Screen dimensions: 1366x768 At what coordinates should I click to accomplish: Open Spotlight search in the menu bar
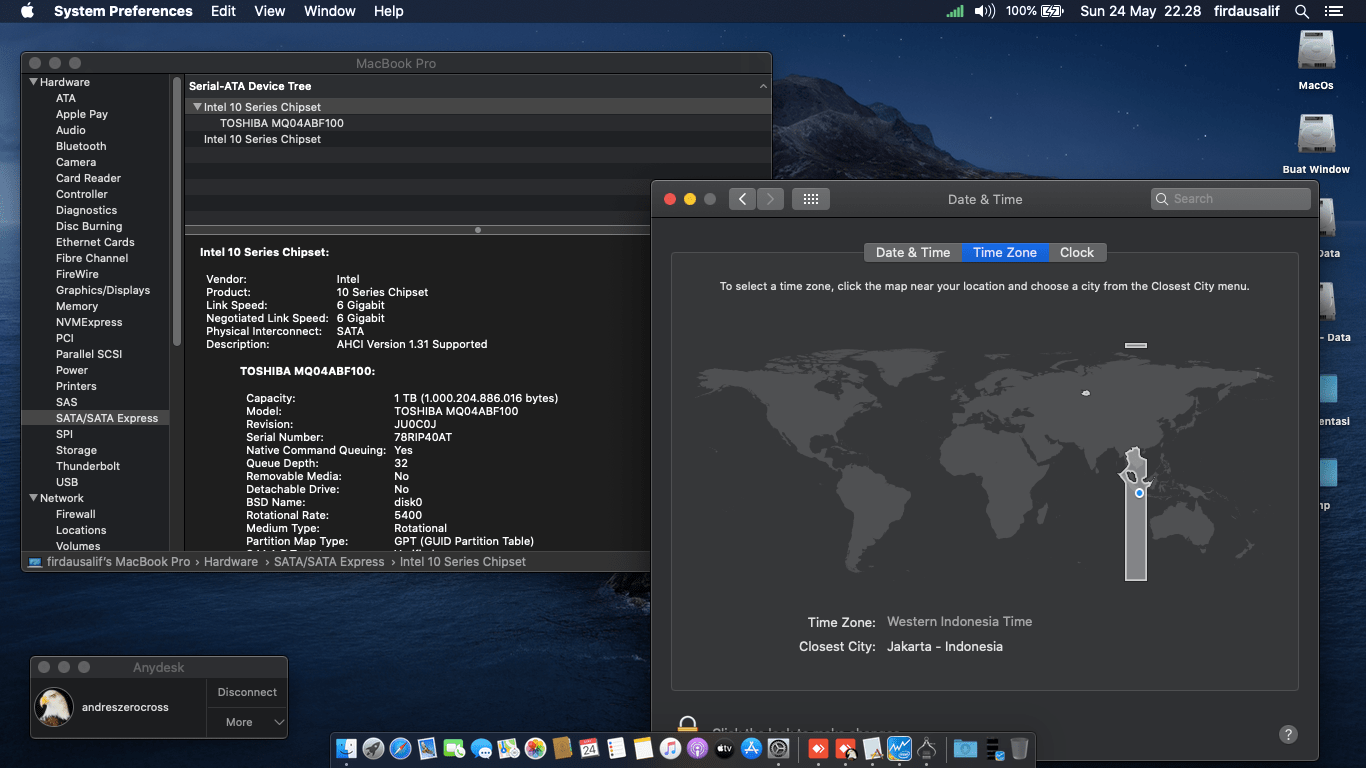(x=1301, y=11)
